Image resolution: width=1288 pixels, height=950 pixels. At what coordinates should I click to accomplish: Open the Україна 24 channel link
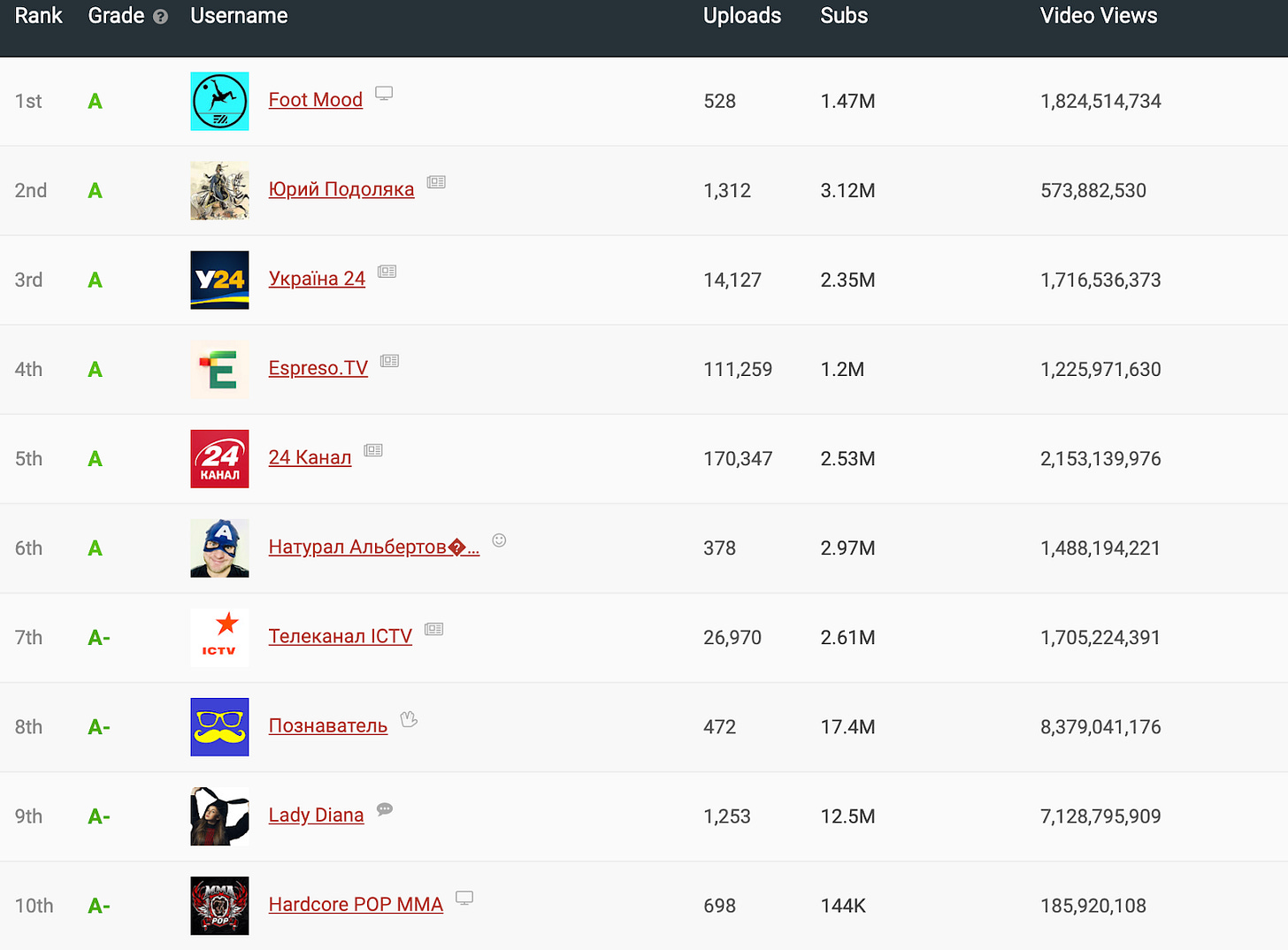(x=317, y=279)
